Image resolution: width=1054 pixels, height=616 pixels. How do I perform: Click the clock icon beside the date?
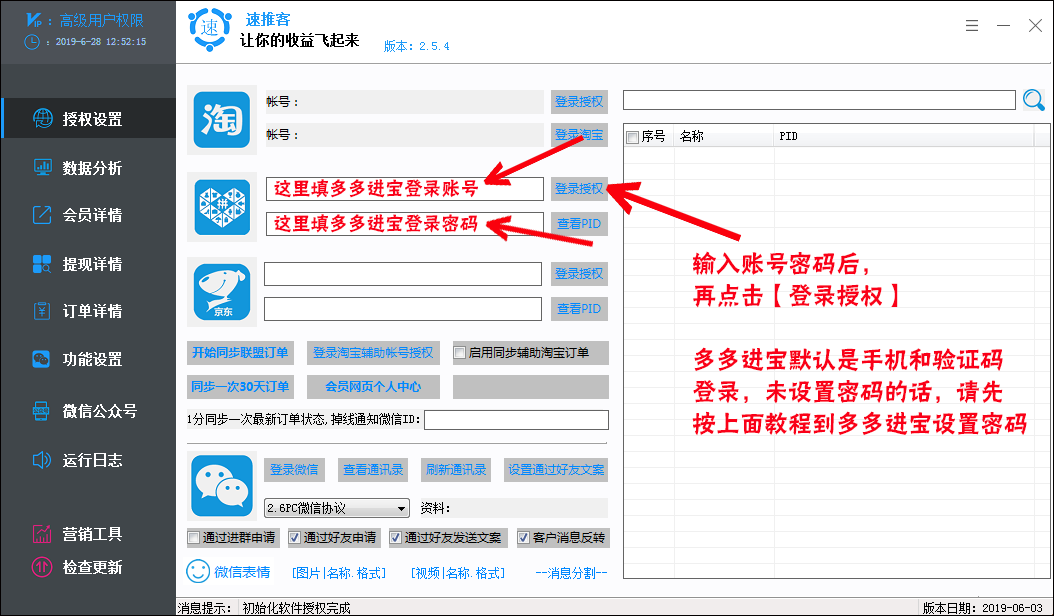coord(32,42)
